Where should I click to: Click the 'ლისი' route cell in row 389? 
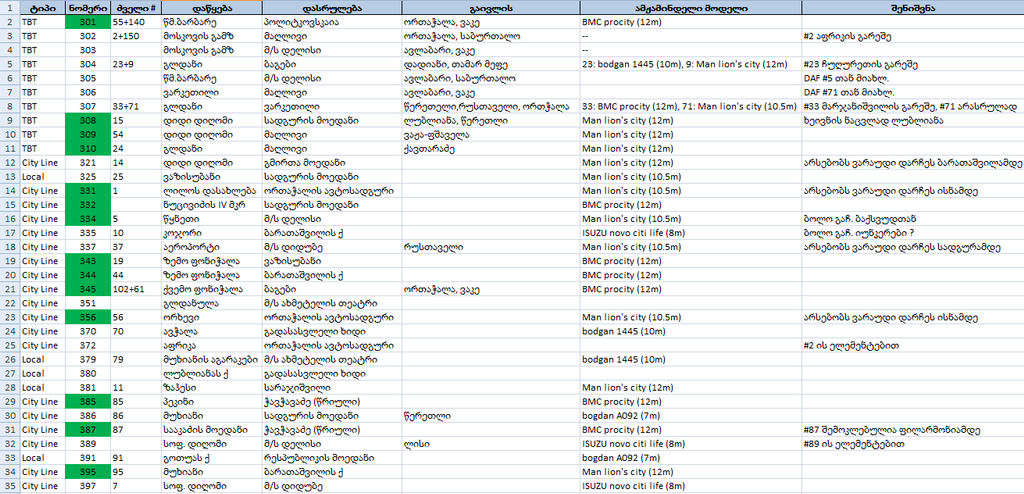coord(490,444)
